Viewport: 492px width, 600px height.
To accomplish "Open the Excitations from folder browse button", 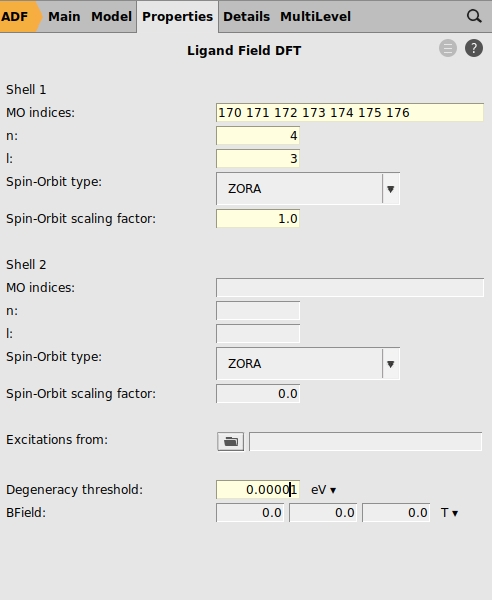I will 230,442.
